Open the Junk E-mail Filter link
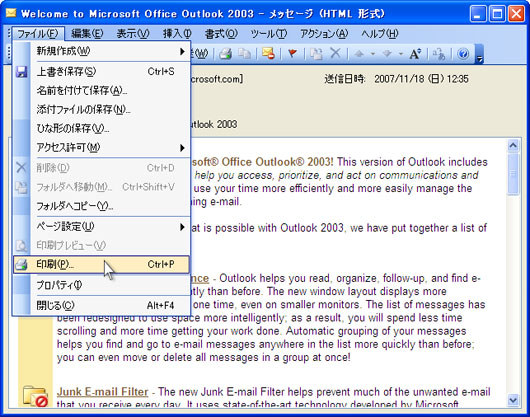Image resolution: width=530 pixels, height=417 pixels. (x=102, y=392)
